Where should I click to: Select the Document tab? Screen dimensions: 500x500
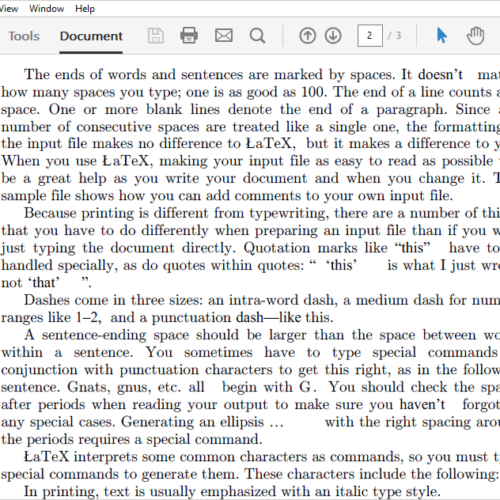coord(91,36)
